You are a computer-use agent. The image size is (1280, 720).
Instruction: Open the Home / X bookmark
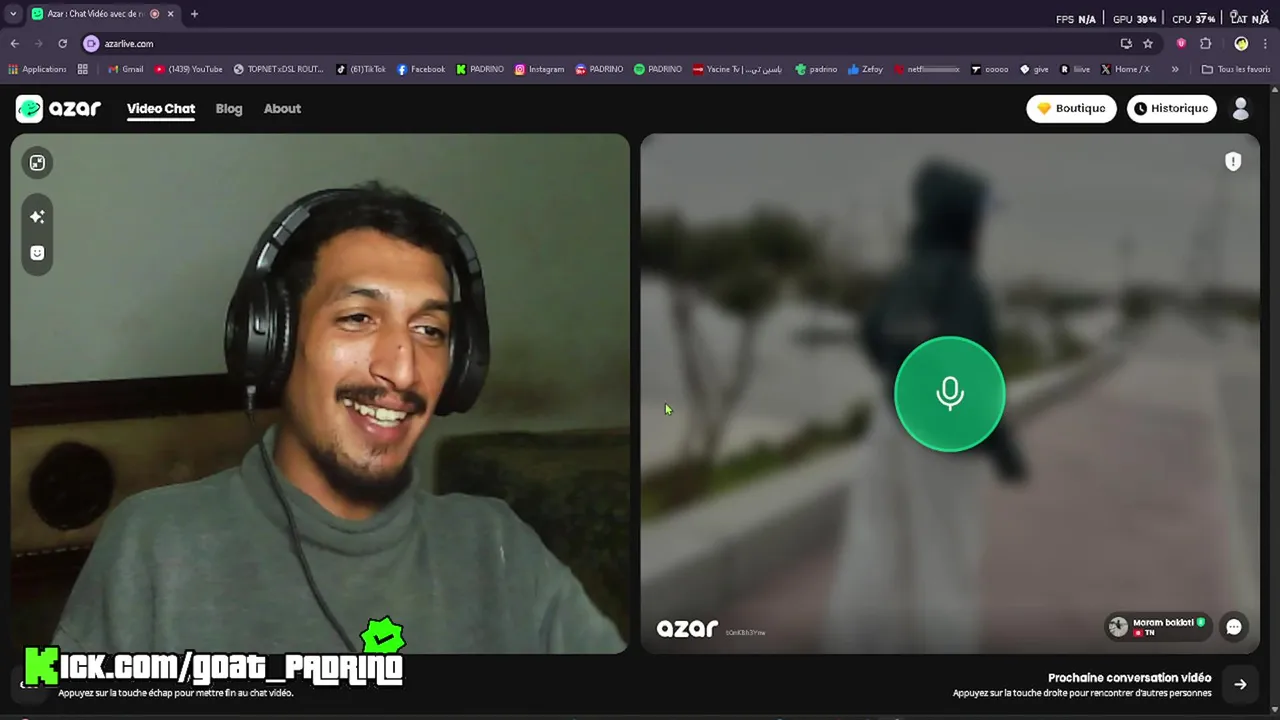[1125, 69]
